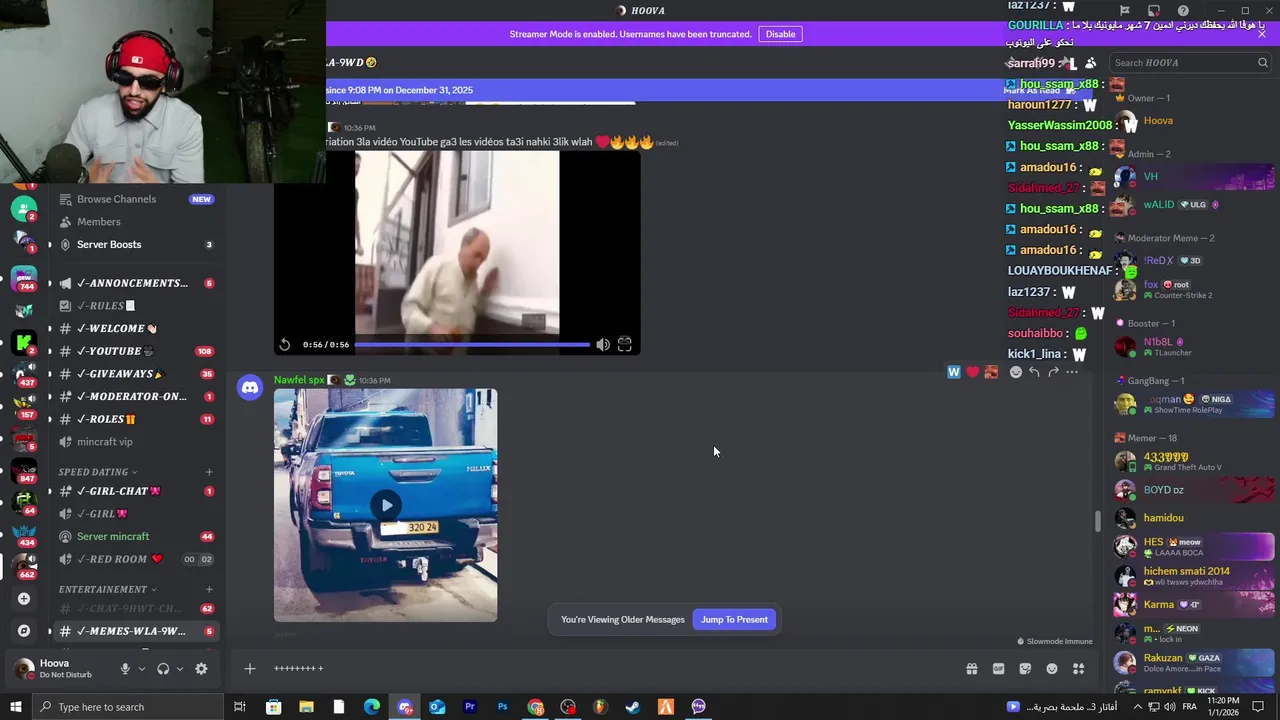Jump To Present button

[734, 619]
